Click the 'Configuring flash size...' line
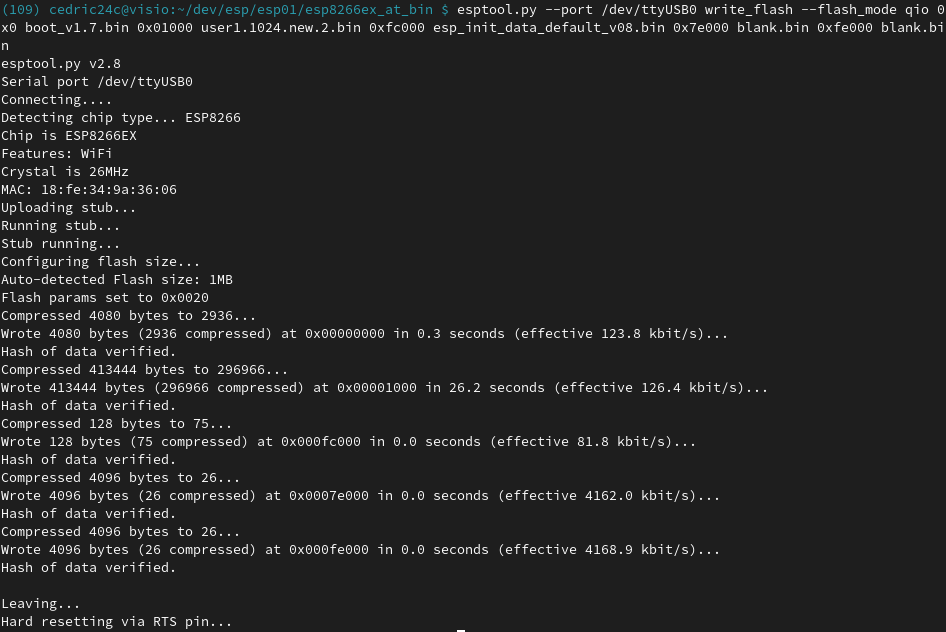Viewport: 946px width, 632px height. click(x=100, y=262)
